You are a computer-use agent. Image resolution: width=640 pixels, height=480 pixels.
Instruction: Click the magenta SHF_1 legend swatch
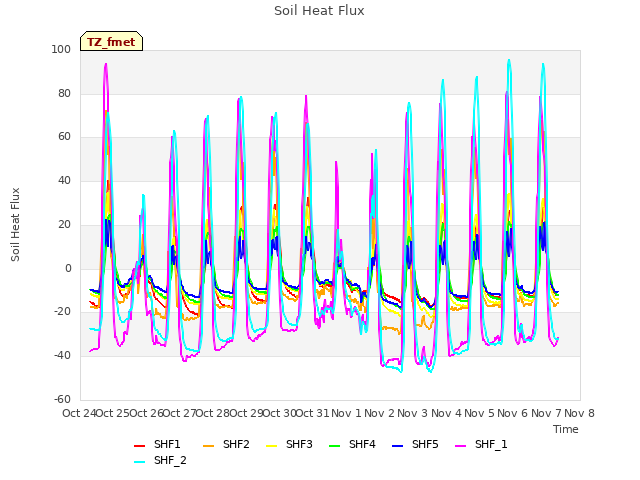[x=460, y=446]
